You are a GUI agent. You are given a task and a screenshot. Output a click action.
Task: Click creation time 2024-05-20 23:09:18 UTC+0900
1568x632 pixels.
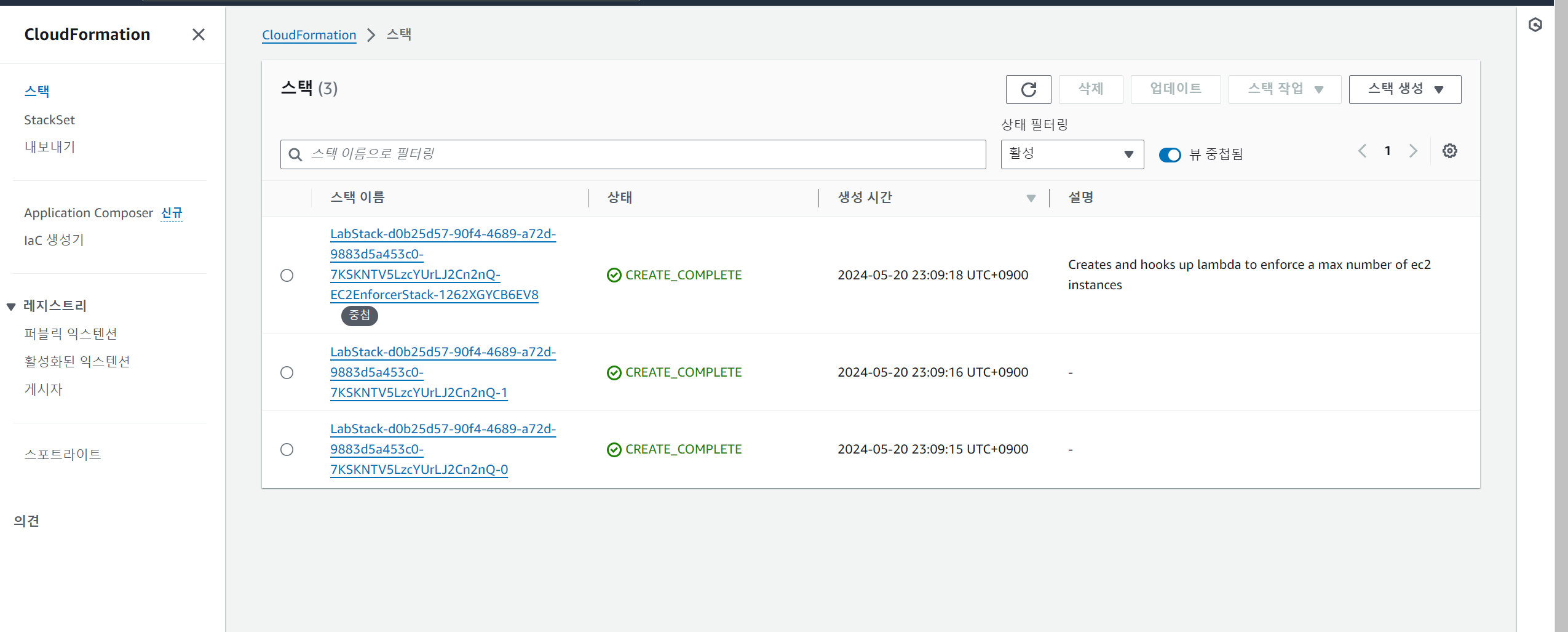point(933,275)
